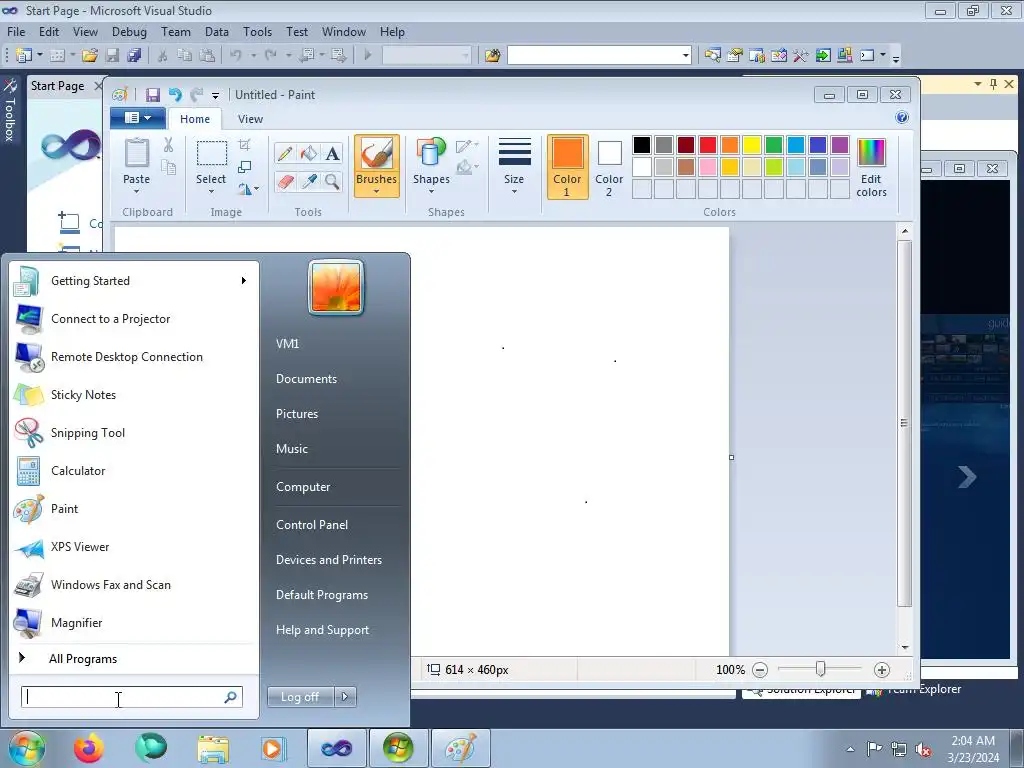
Task: Click the zoom in plus button
Action: tap(882, 669)
